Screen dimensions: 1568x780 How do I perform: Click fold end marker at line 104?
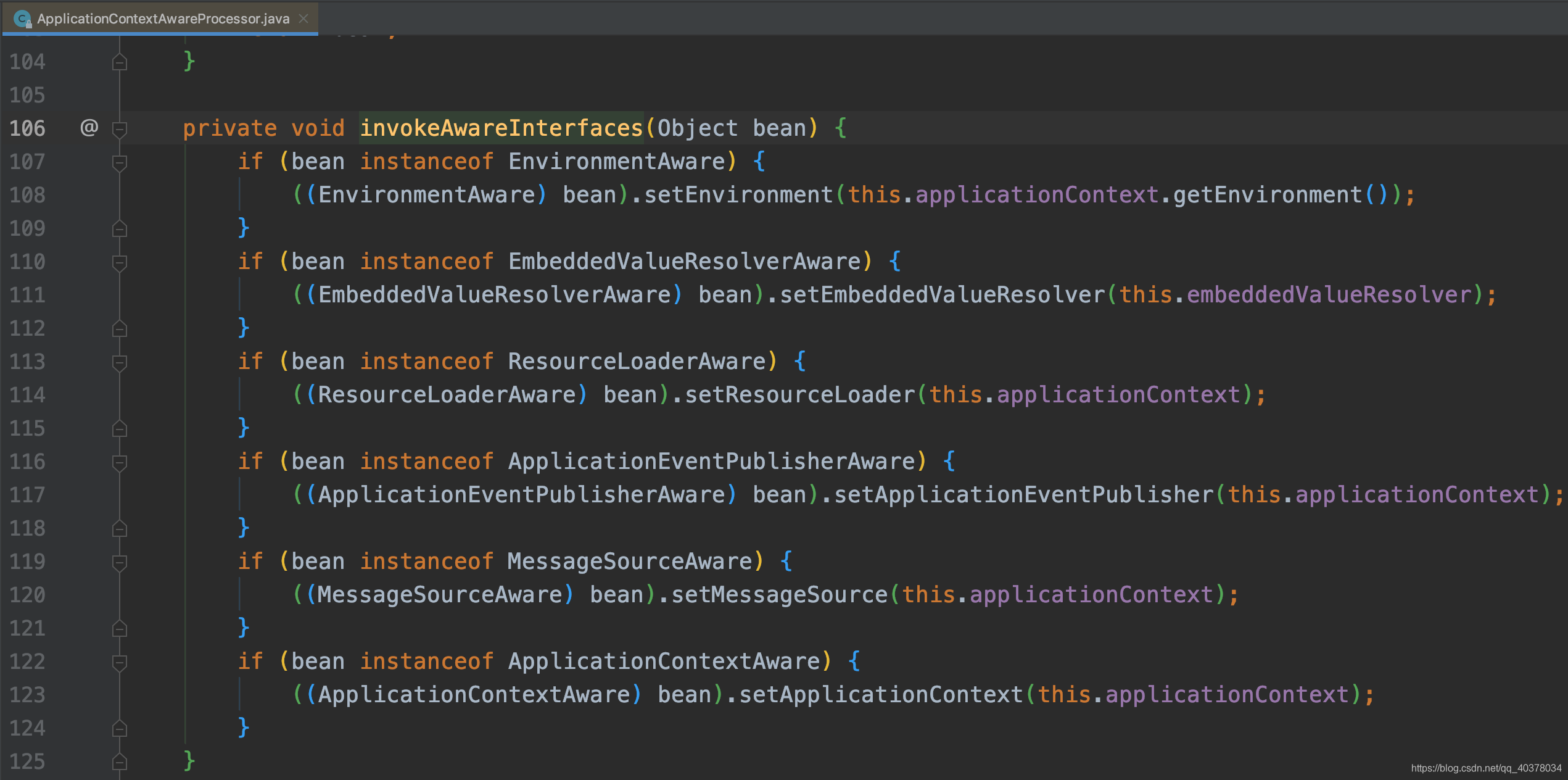(x=120, y=62)
